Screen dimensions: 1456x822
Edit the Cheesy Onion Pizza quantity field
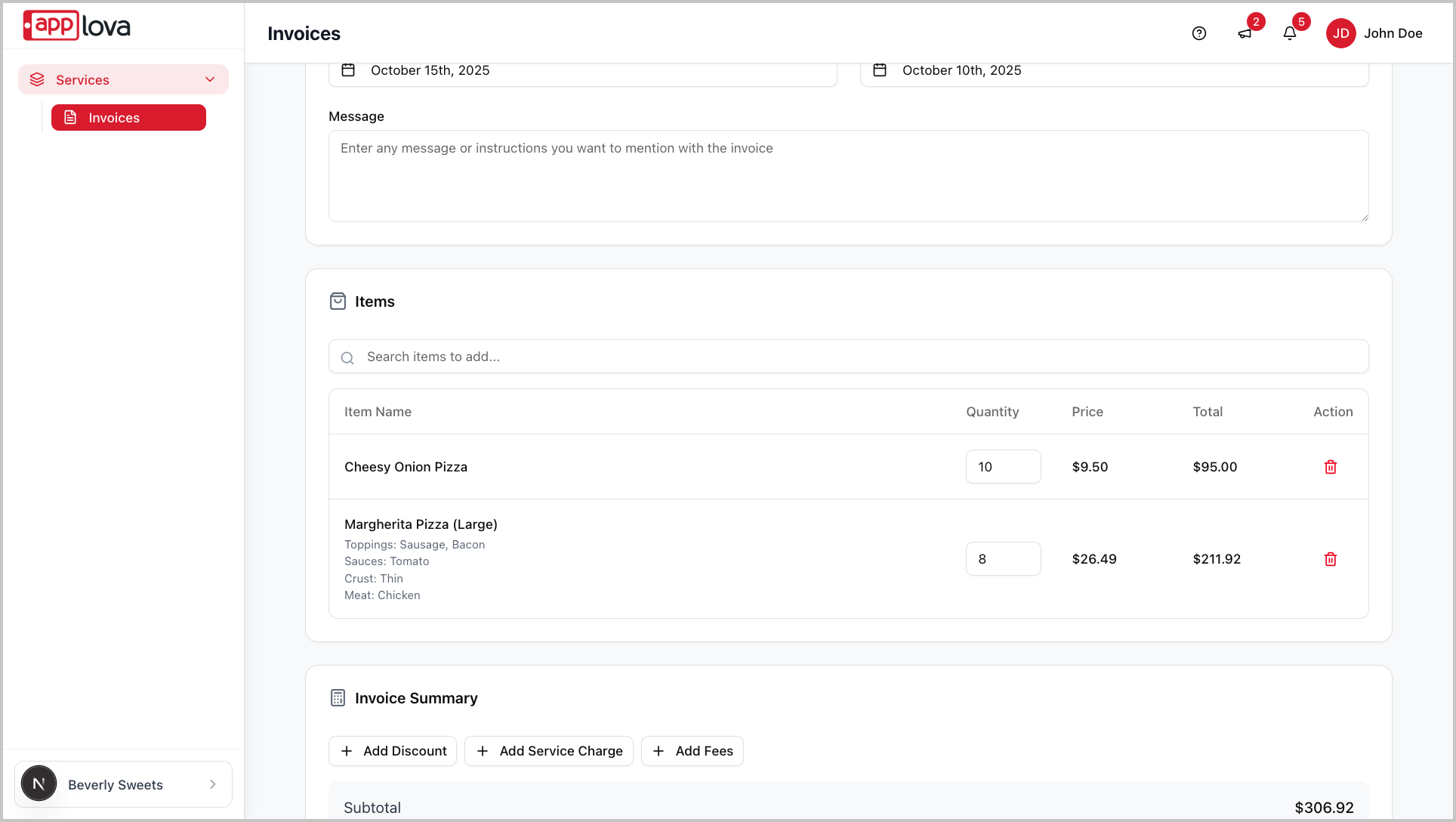1003,467
